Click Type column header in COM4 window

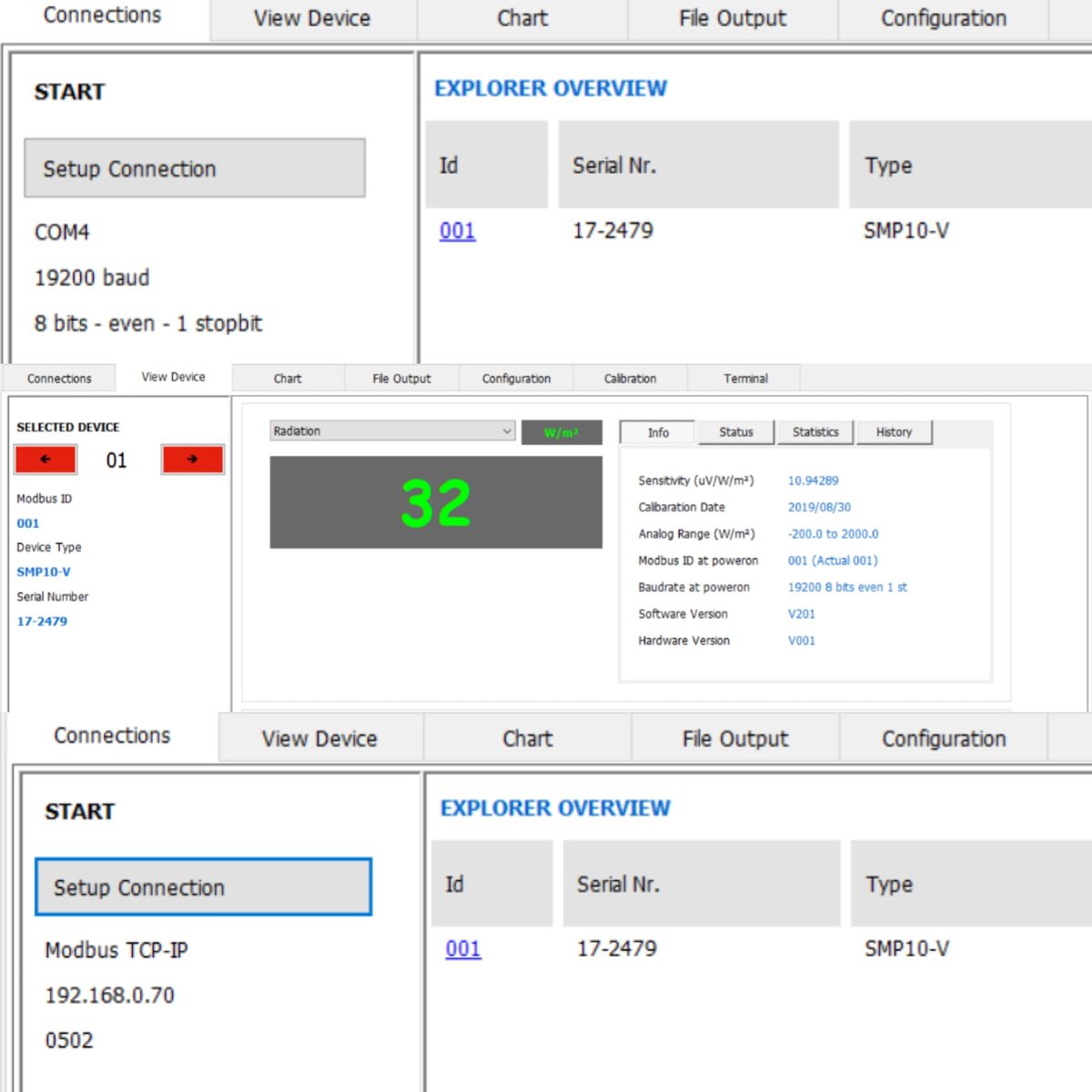click(x=970, y=165)
